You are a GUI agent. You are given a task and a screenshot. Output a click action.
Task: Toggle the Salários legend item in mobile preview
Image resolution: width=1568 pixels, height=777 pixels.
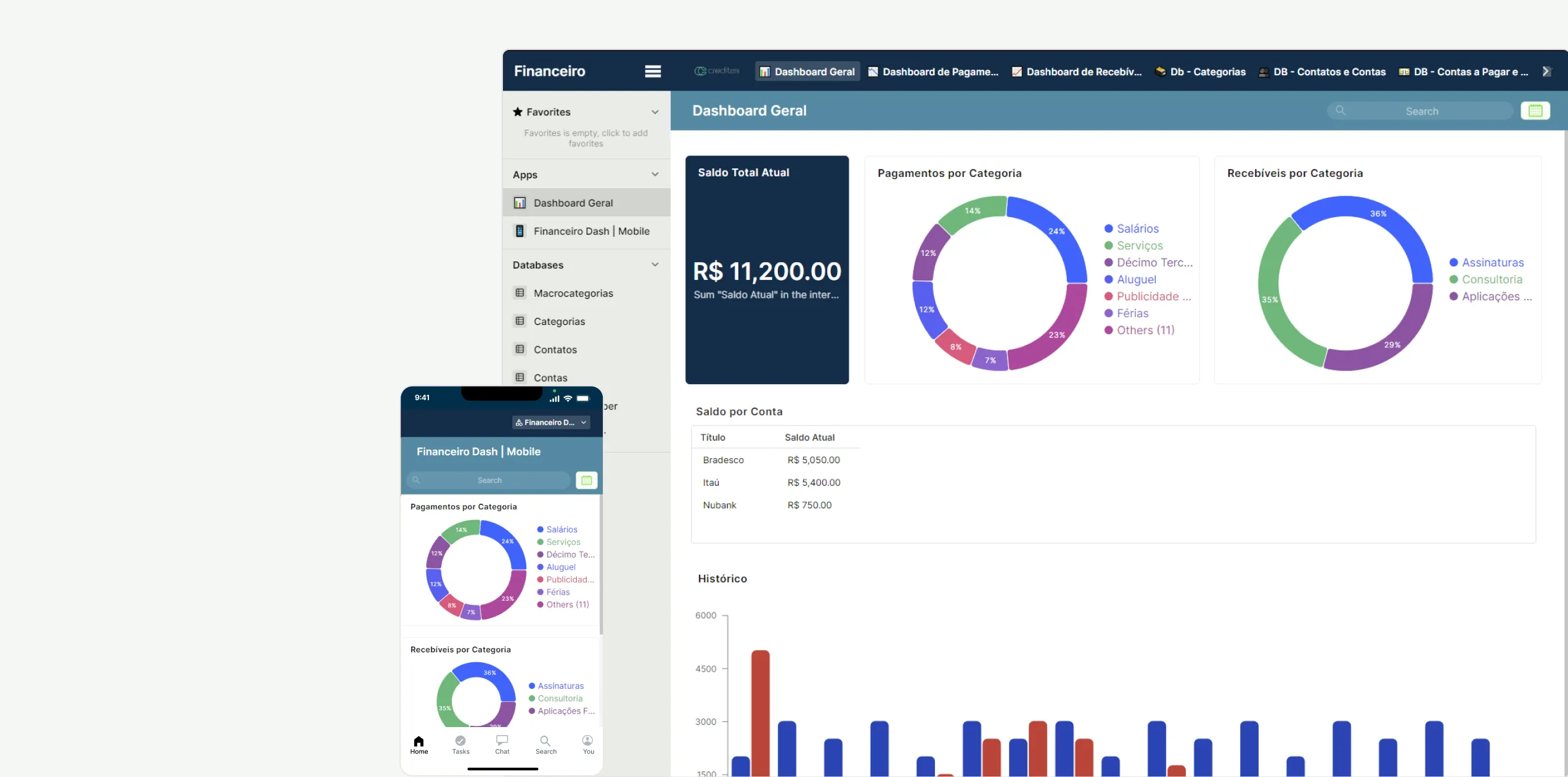[x=557, y=530]
